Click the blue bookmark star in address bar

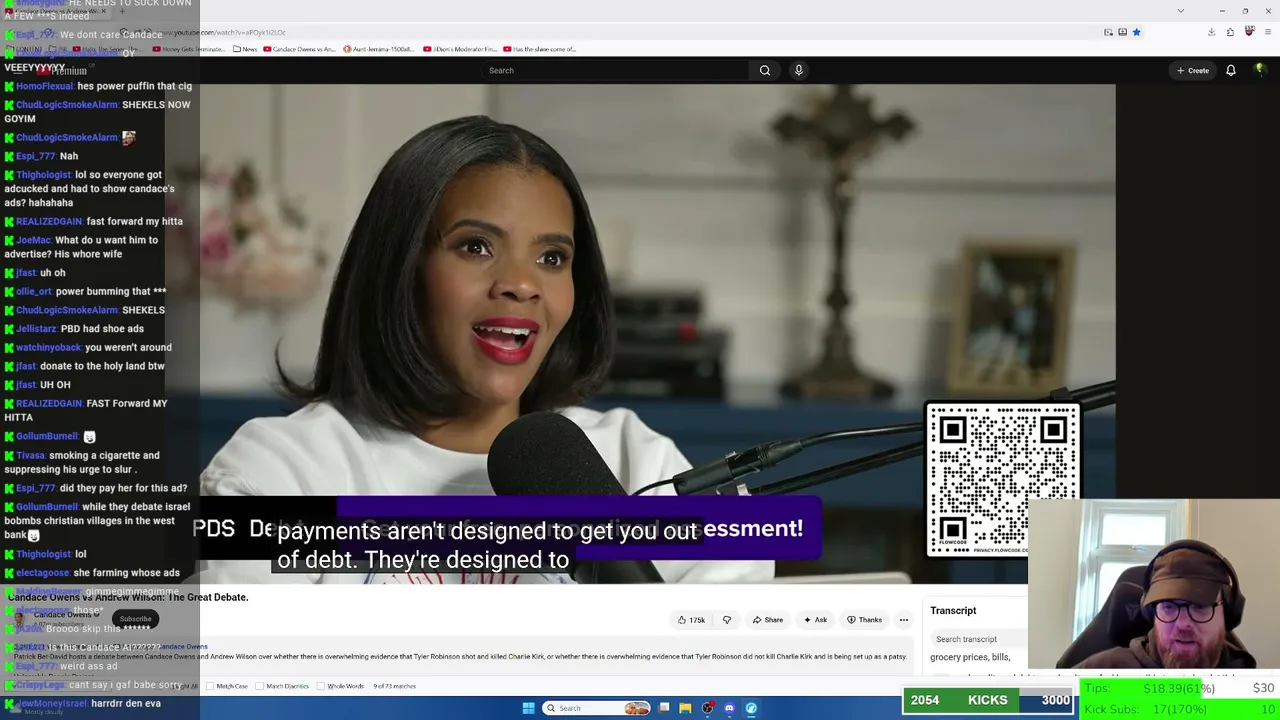1136,32
